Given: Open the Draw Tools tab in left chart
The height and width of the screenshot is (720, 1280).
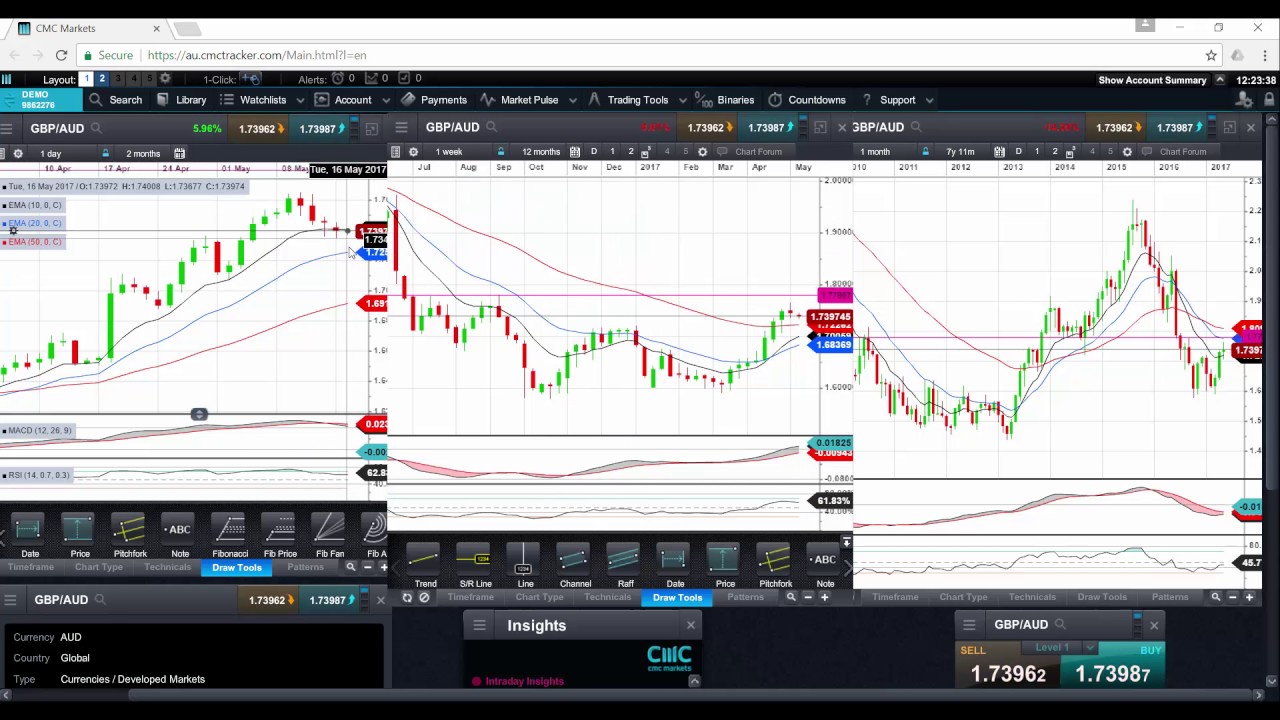Looking at the screenshot, I should point(236,567).
